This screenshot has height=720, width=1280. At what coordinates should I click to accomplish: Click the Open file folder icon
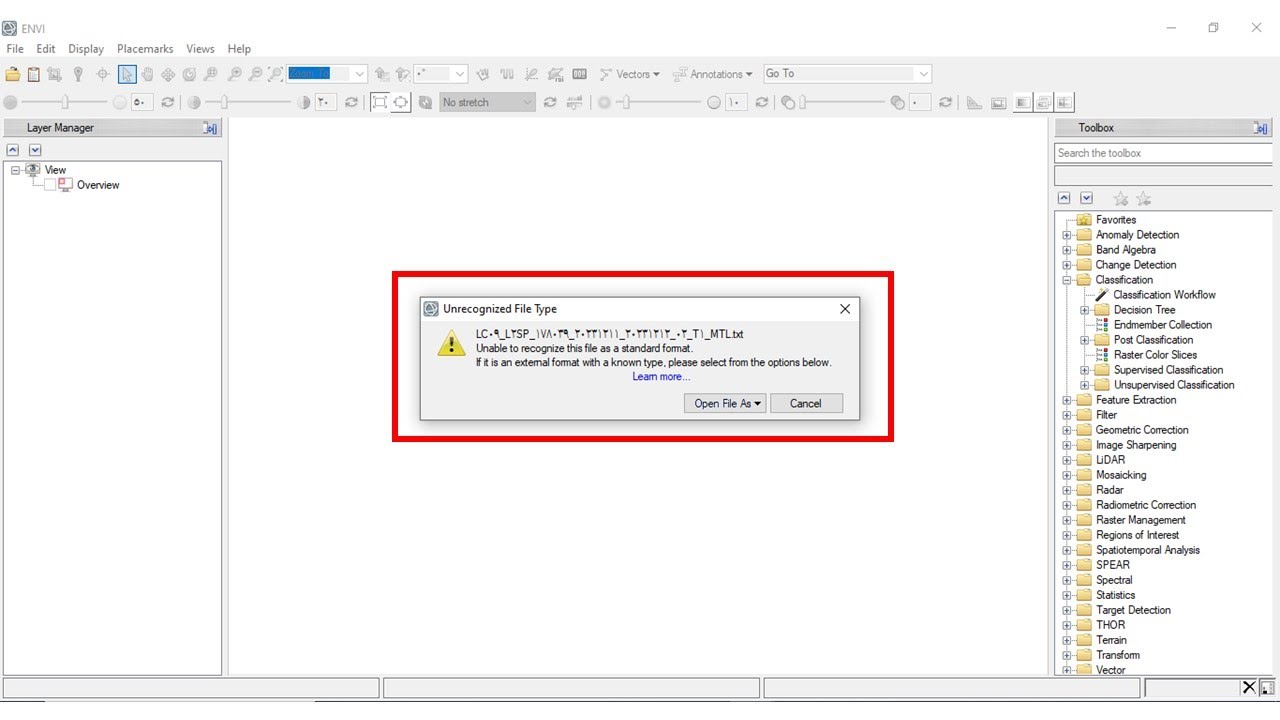point(12,74)
